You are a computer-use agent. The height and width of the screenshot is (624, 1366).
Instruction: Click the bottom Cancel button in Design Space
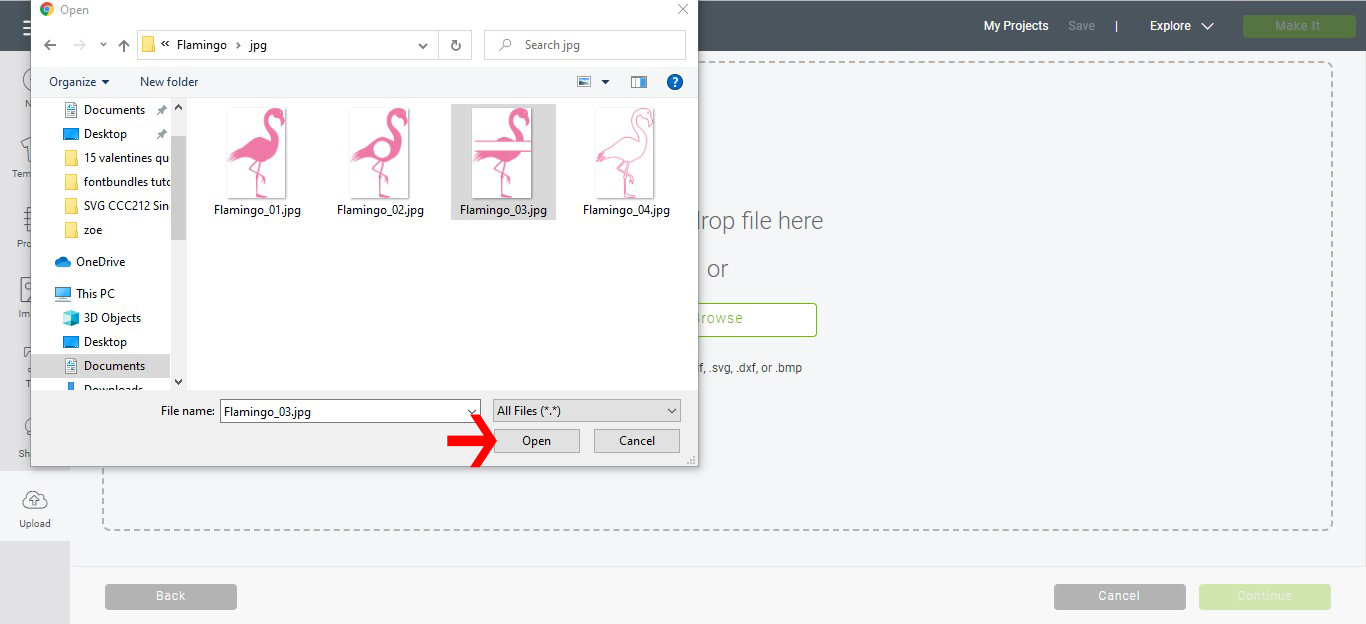[x=1119, y=597]
